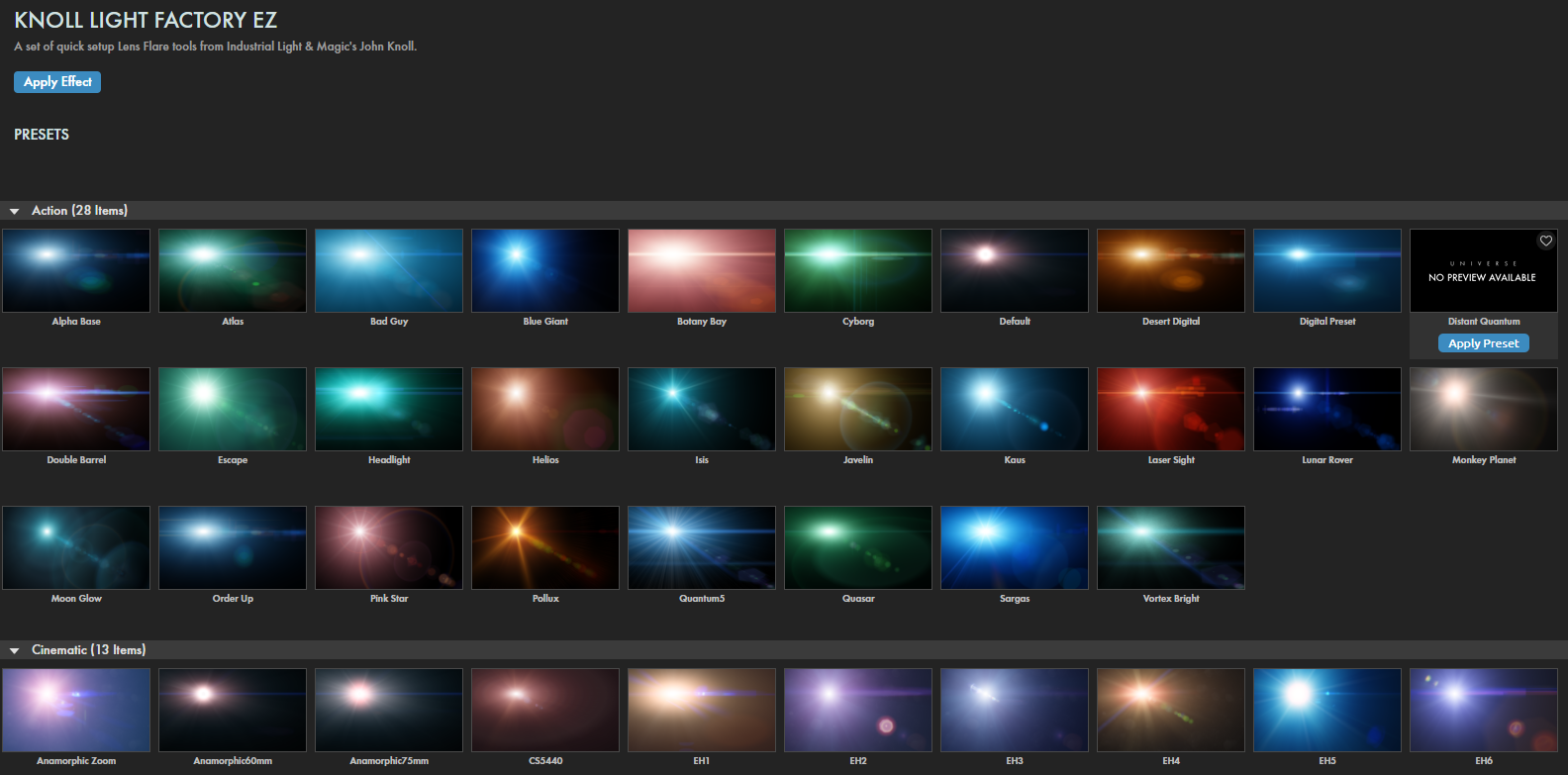Choose the EH2 cinematic thumbnail

tap(858, 710)
